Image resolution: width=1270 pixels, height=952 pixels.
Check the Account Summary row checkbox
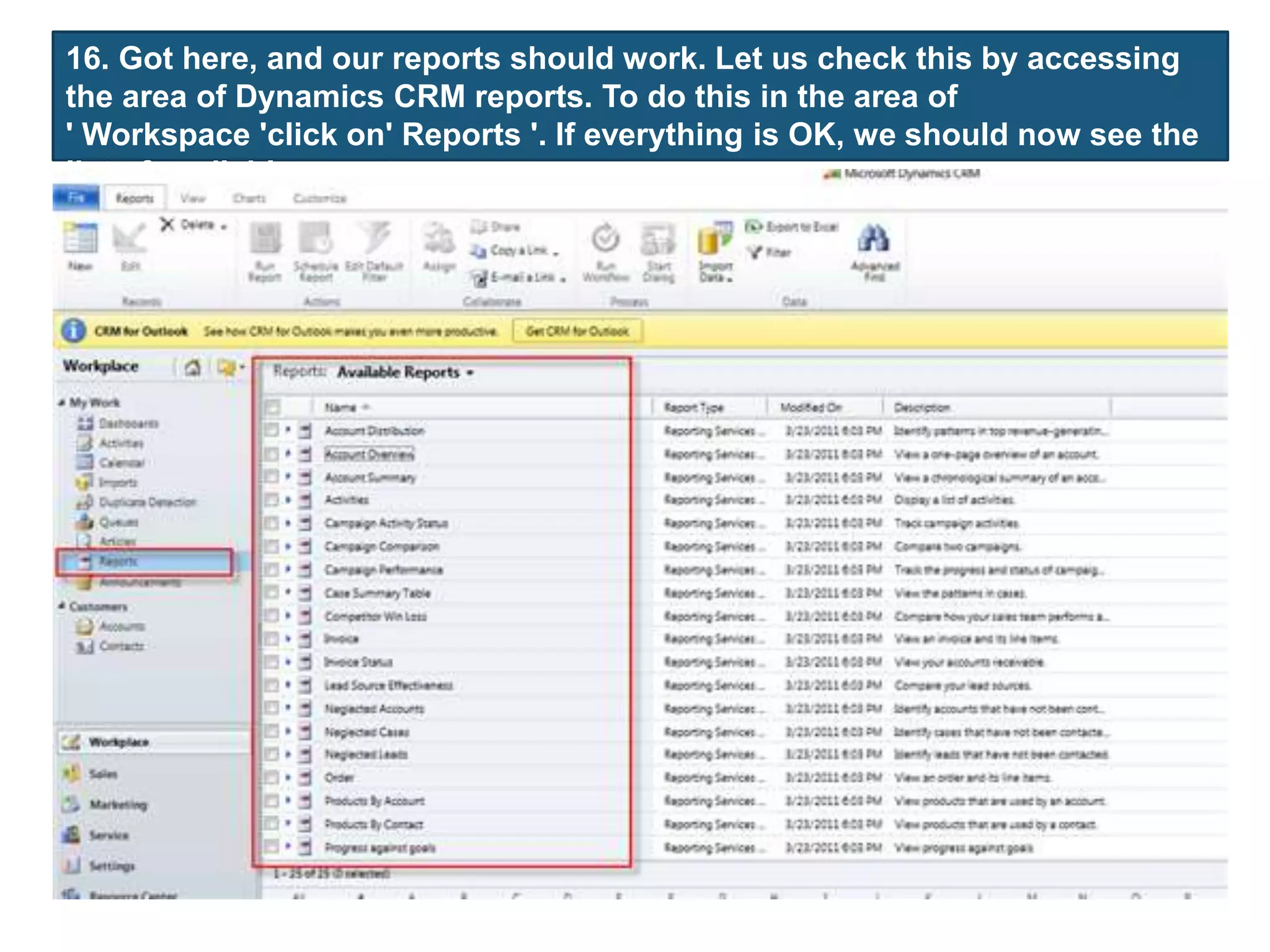pos(272,477)
